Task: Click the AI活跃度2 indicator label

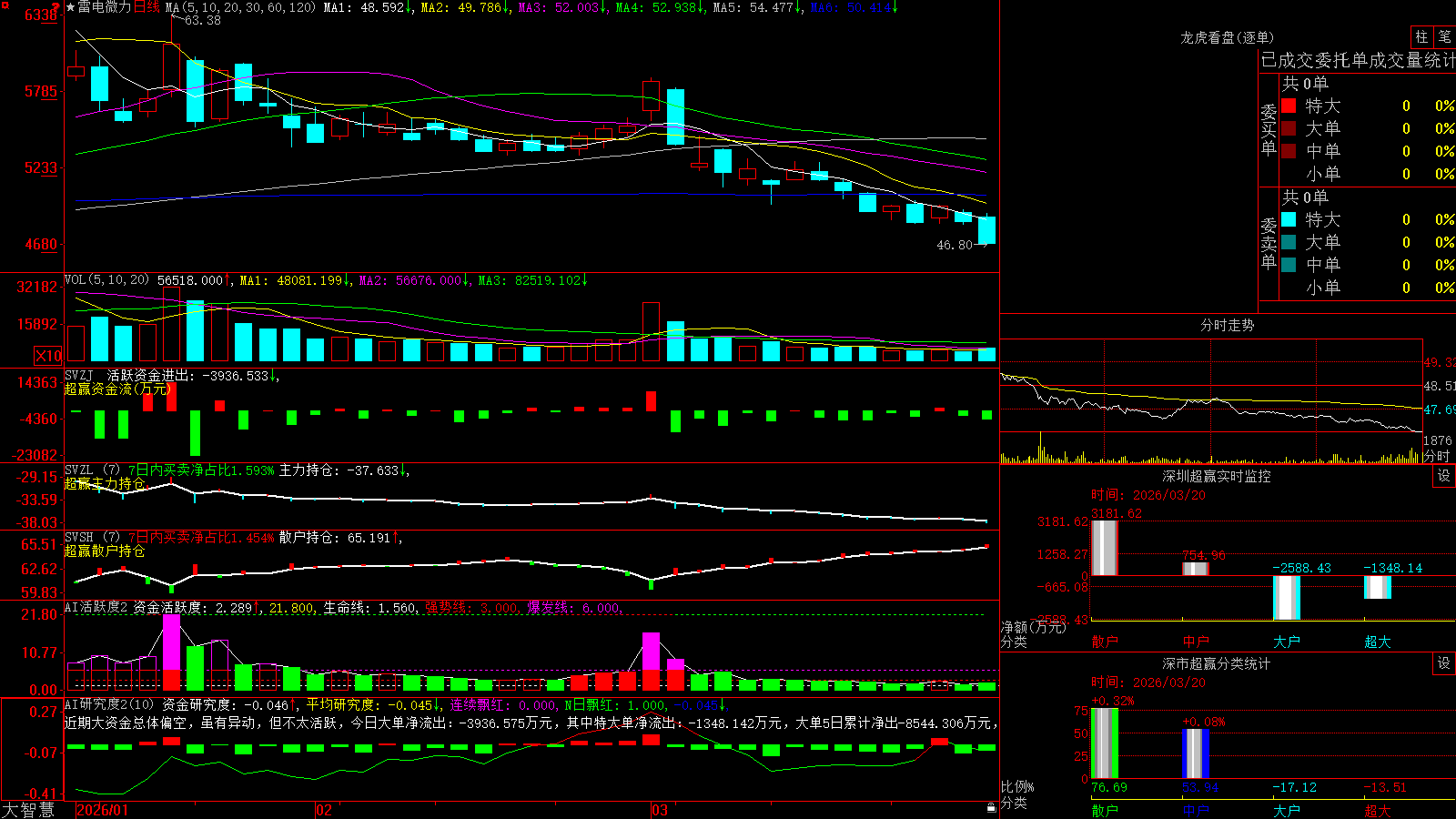Action: [96, 607]
